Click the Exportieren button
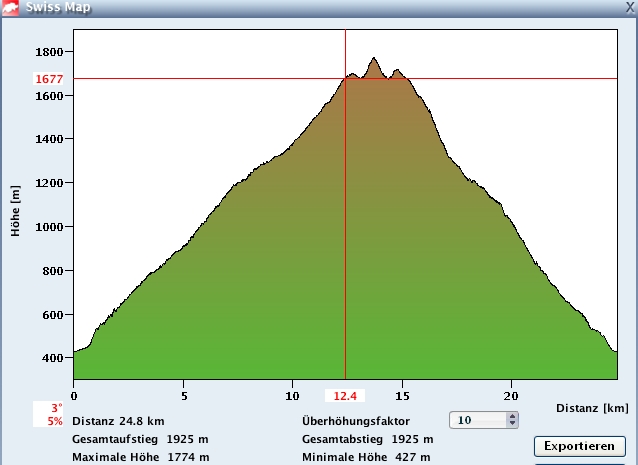638x465 pixels. pyautogui.click(x=580, y=445)
